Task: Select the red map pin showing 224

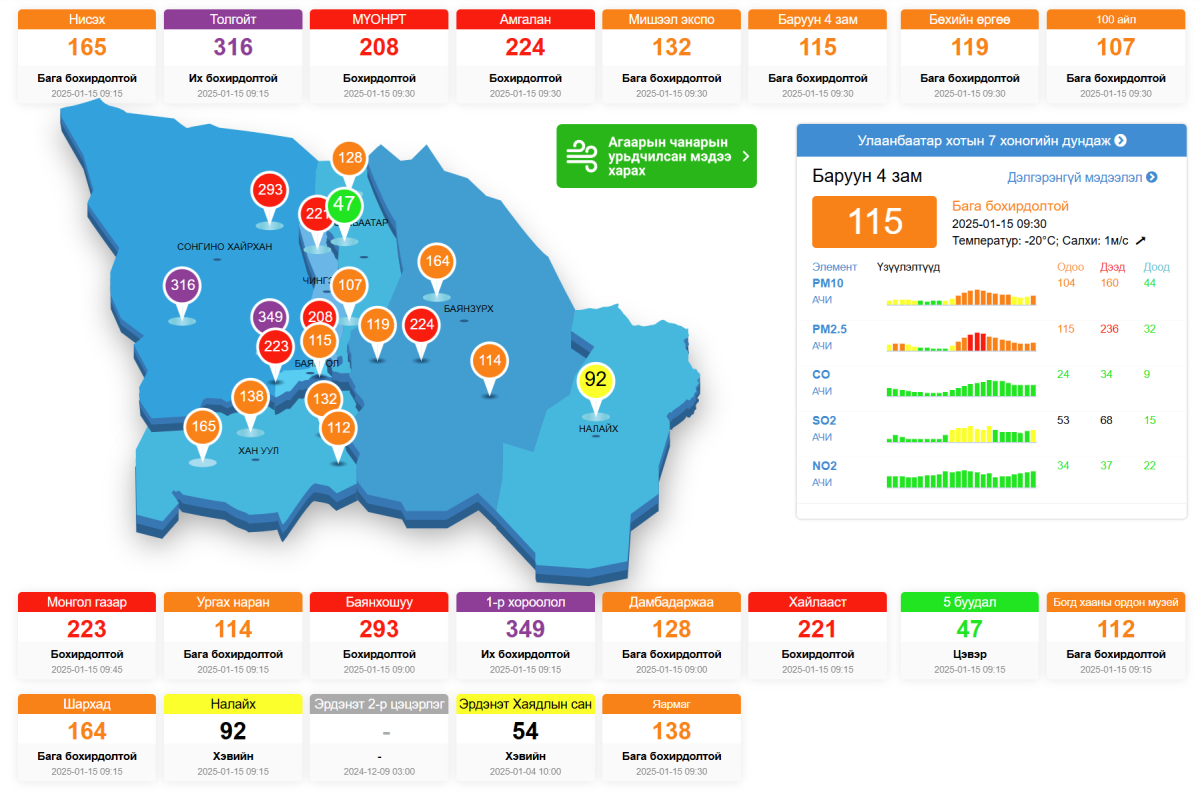Action: 422,325
